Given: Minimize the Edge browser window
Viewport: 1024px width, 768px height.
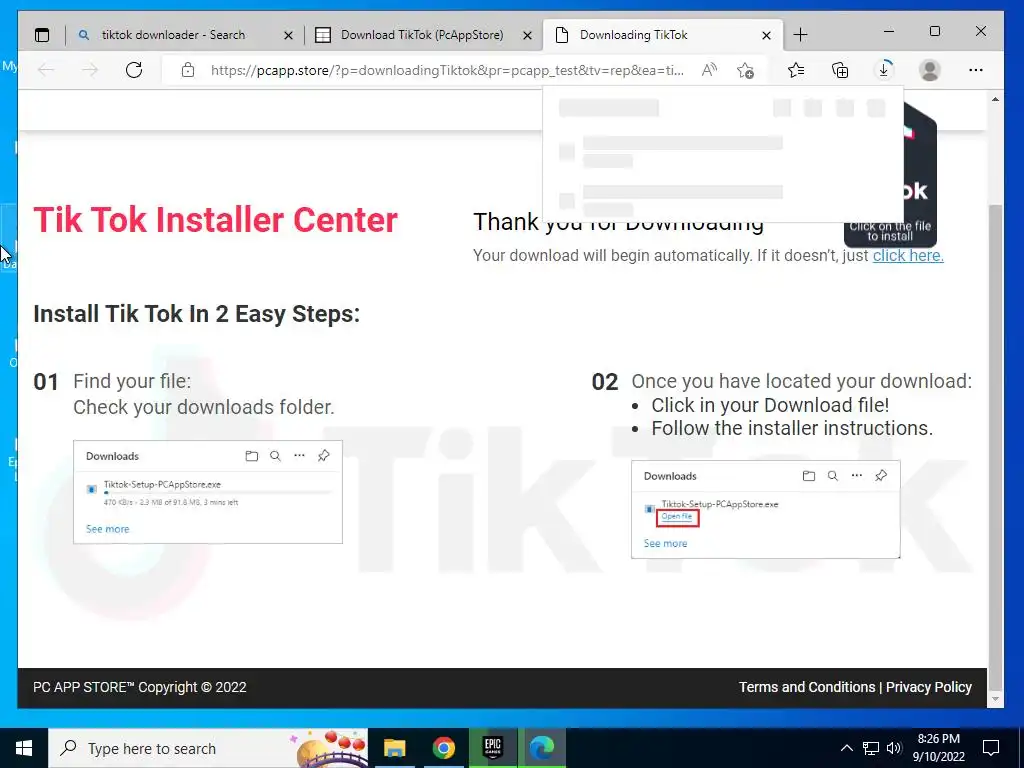Looking at the screenshot, I should (x=889, y=31).
